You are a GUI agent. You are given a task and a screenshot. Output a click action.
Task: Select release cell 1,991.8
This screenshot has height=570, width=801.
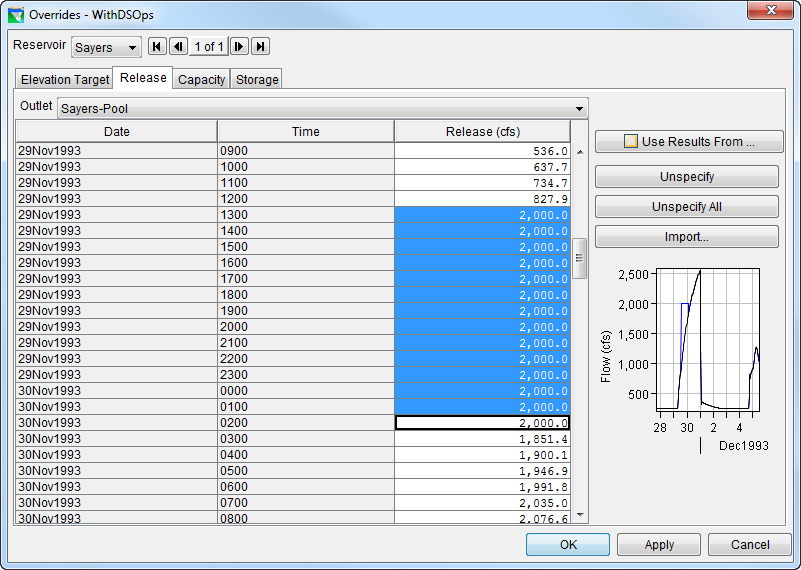point(482,487)
